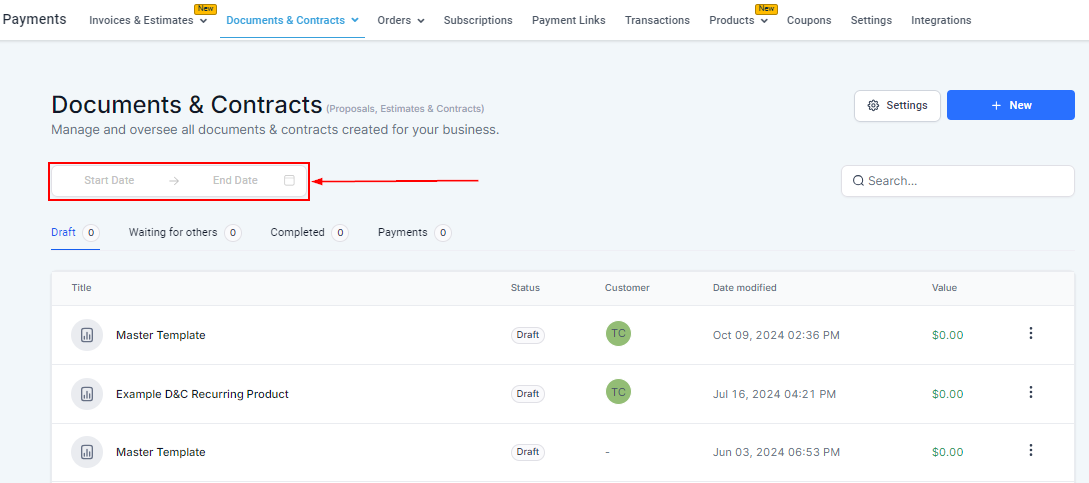The height and width of the screenshot is (483, 1089).
Task: Click TC customer avatar for Example D&C row
Action: [x=618, y=393]
